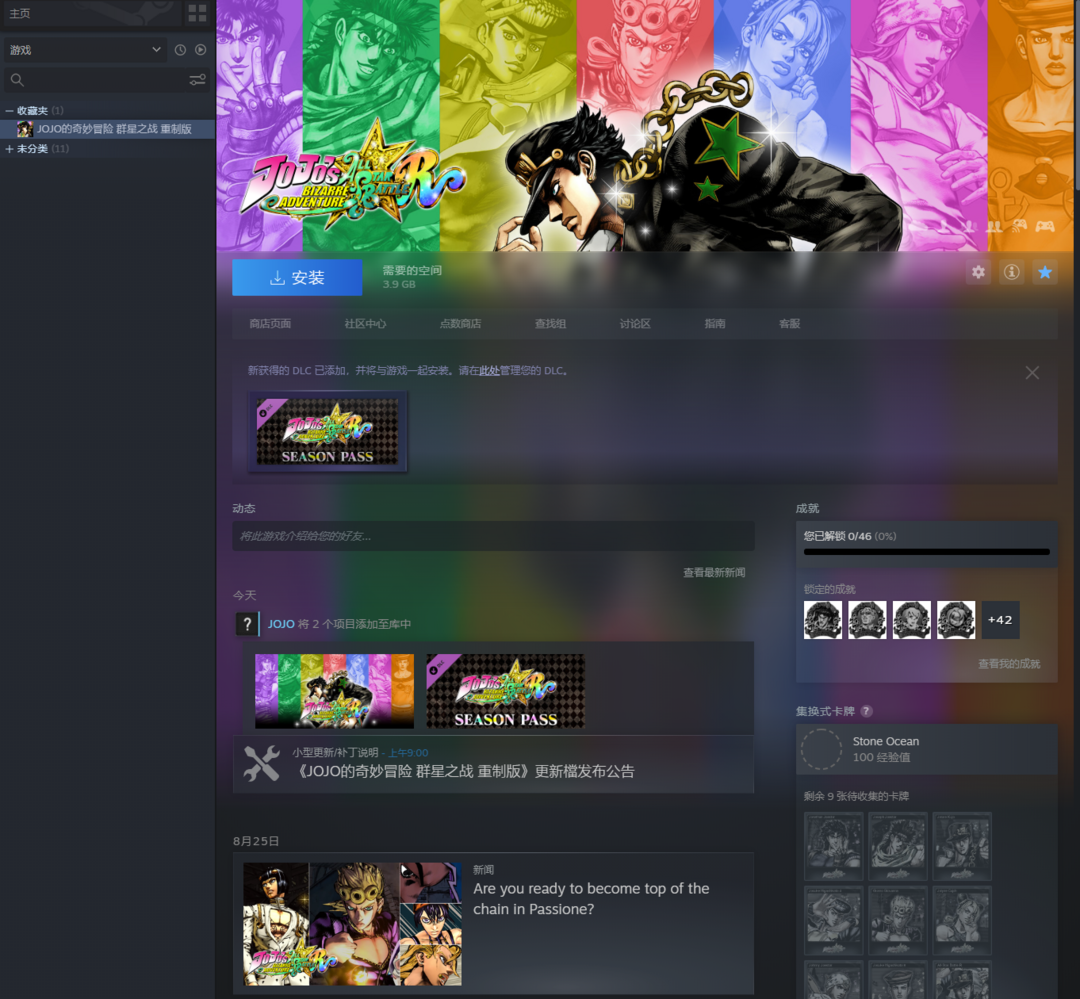Open the 查找组 tab
Screen dimensions: 1080x999
550,323
